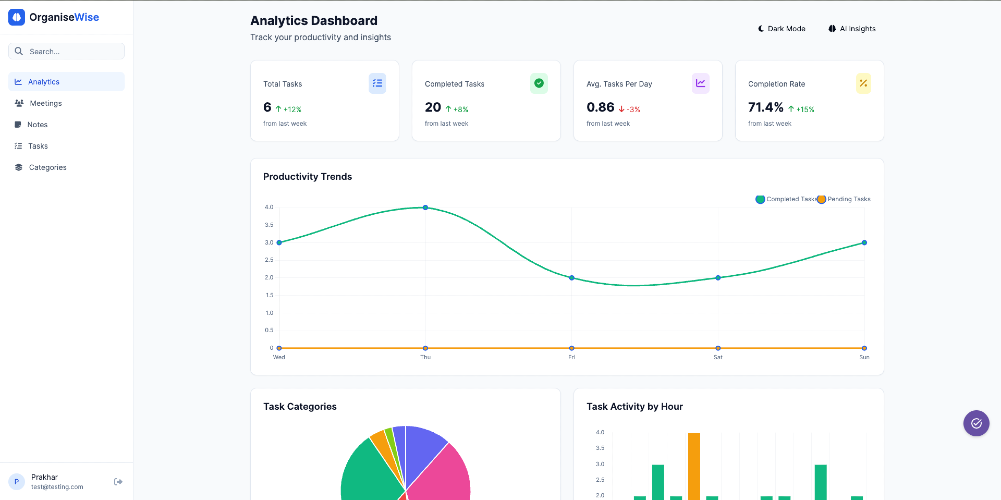This screenshot has width=1001, height=500.
Task: Focus the Search input field
Action: (x=66, y=51)
